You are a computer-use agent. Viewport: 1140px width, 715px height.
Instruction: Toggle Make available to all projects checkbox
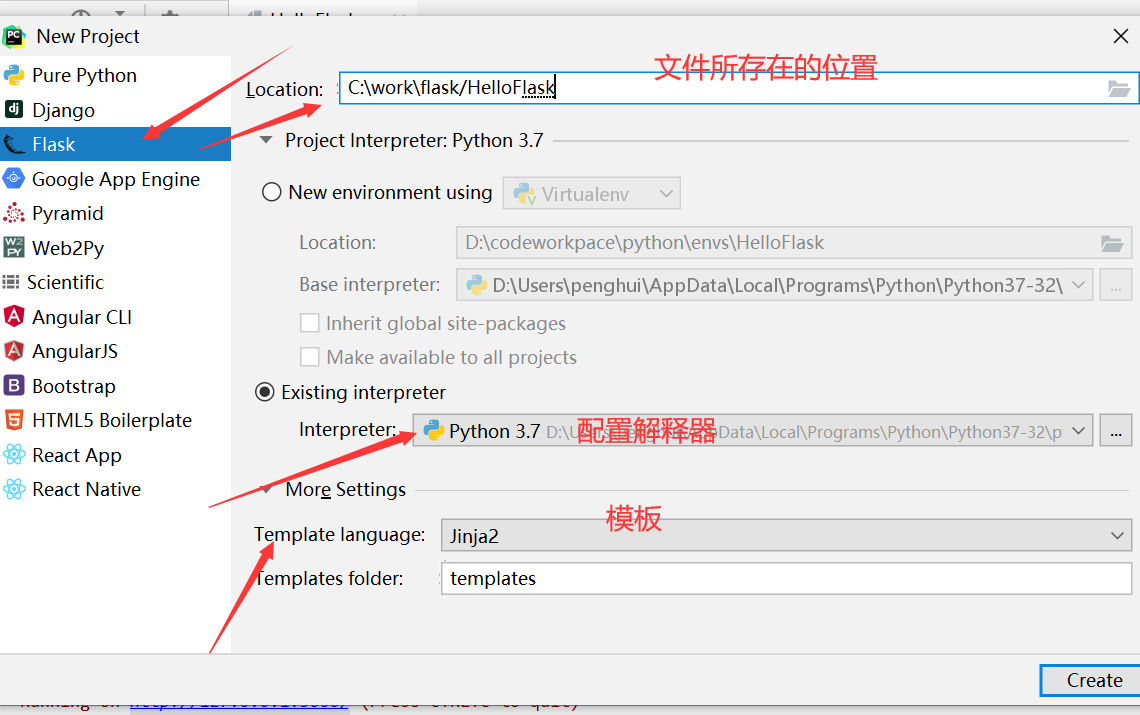click(310, 357)
